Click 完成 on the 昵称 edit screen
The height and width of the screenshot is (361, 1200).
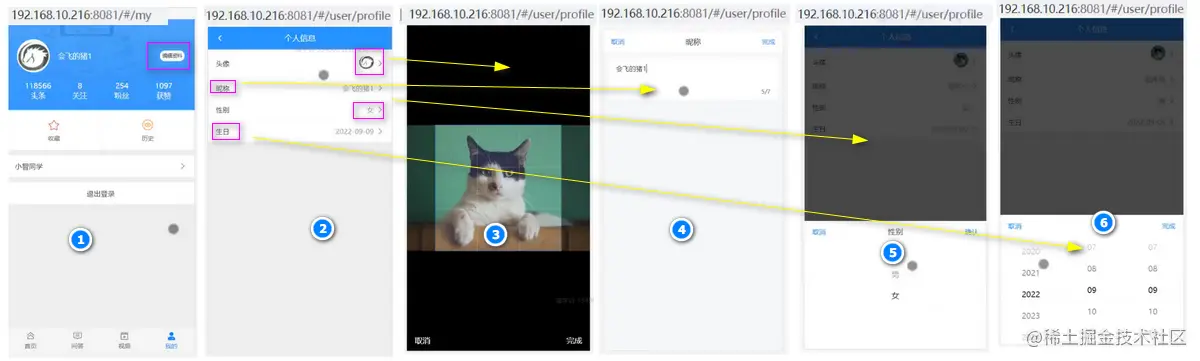(768, 42)
